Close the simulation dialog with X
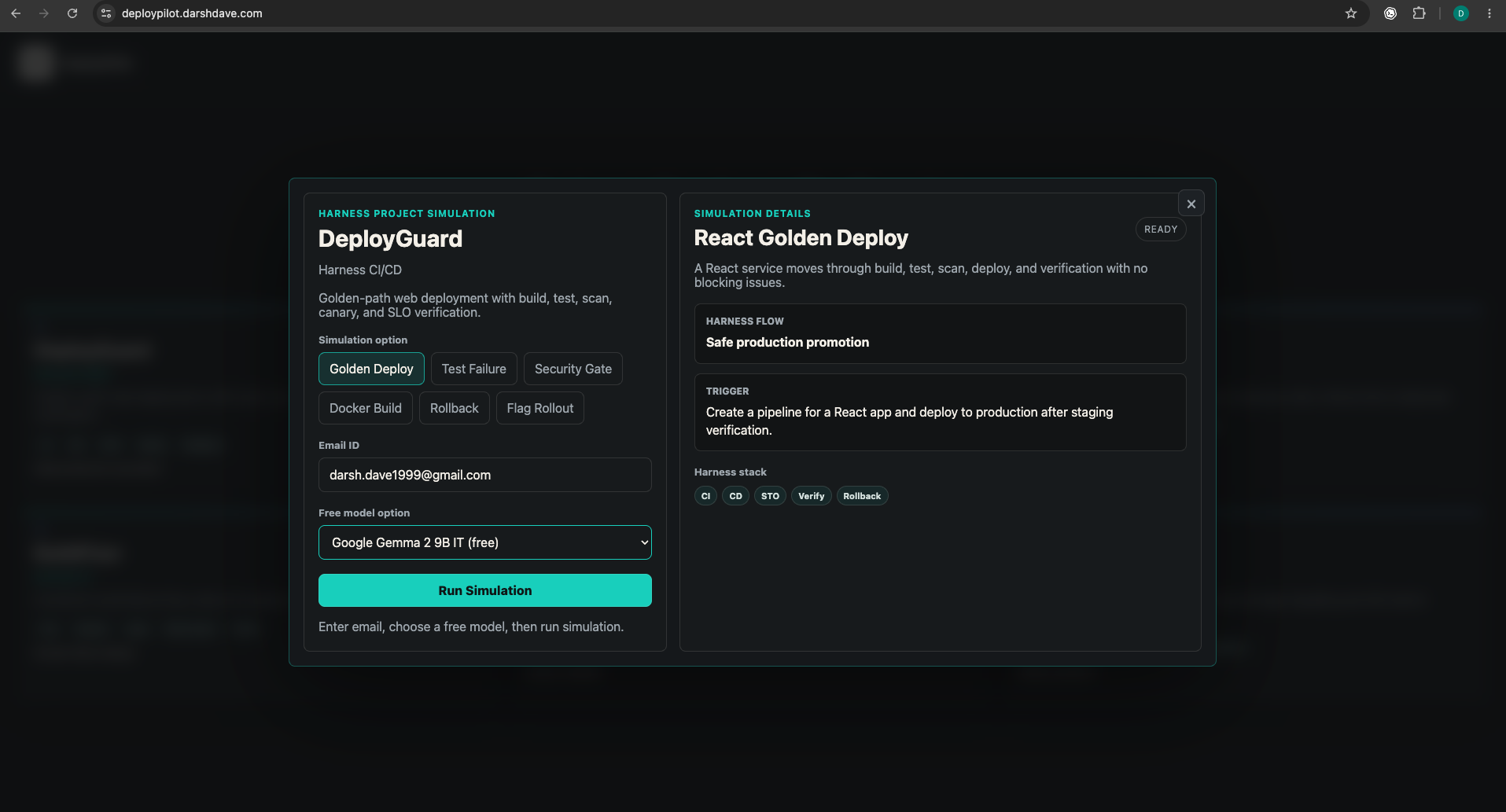This screenshot has height=812, width=1506. coord(1191,204)
